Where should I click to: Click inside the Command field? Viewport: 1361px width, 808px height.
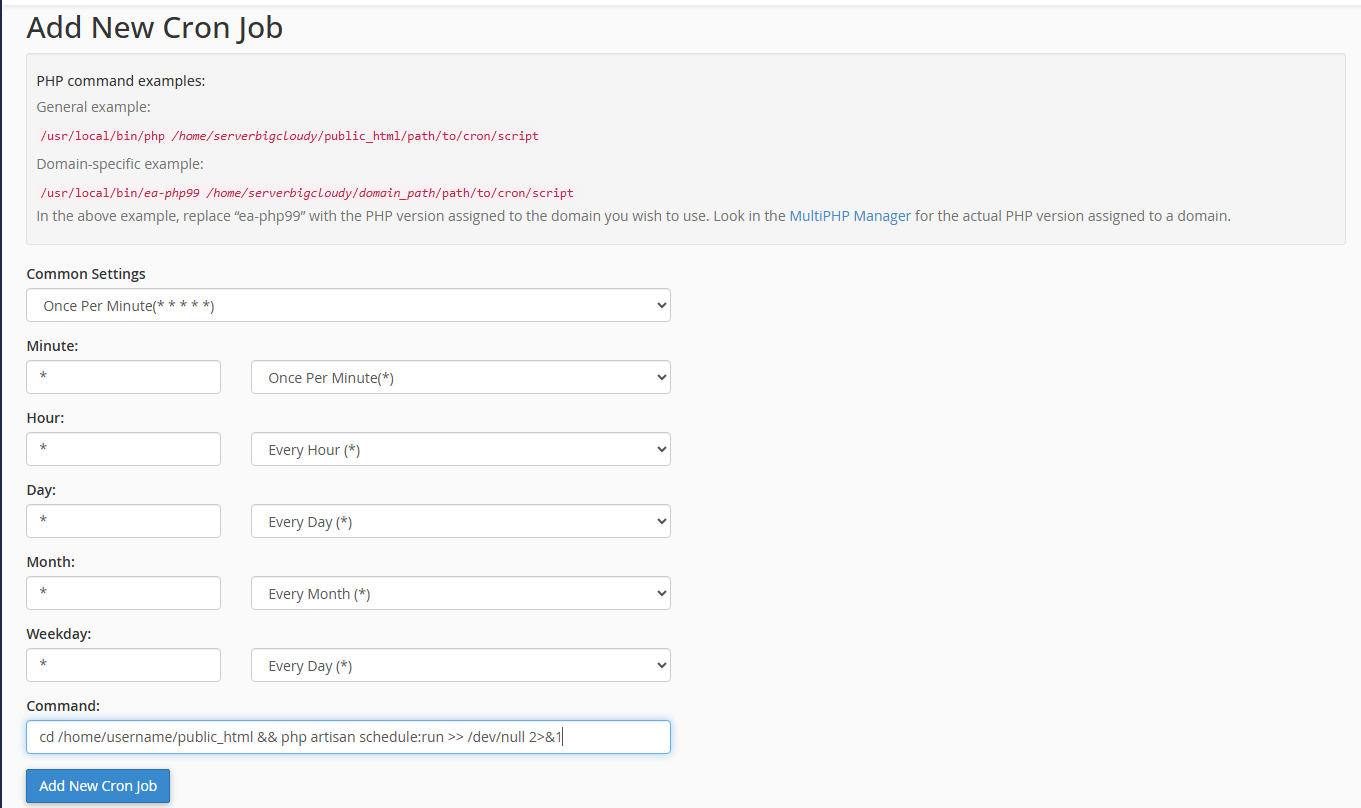click(x=348, y=737)
